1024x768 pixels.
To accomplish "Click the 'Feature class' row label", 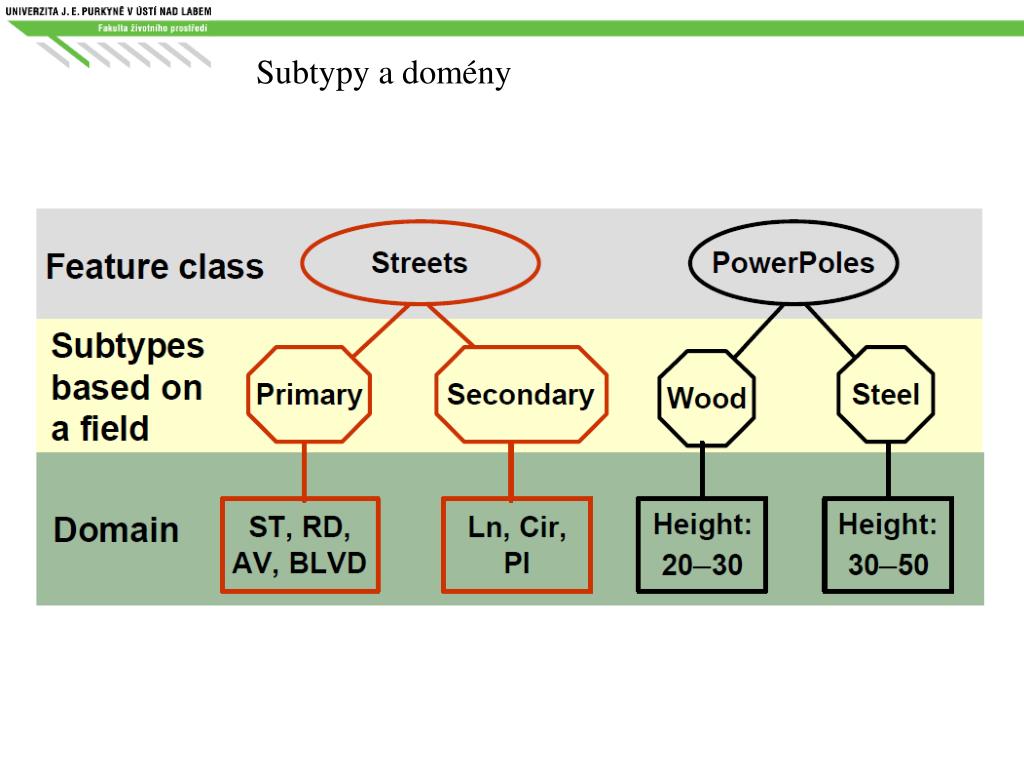I will point(155,266).
